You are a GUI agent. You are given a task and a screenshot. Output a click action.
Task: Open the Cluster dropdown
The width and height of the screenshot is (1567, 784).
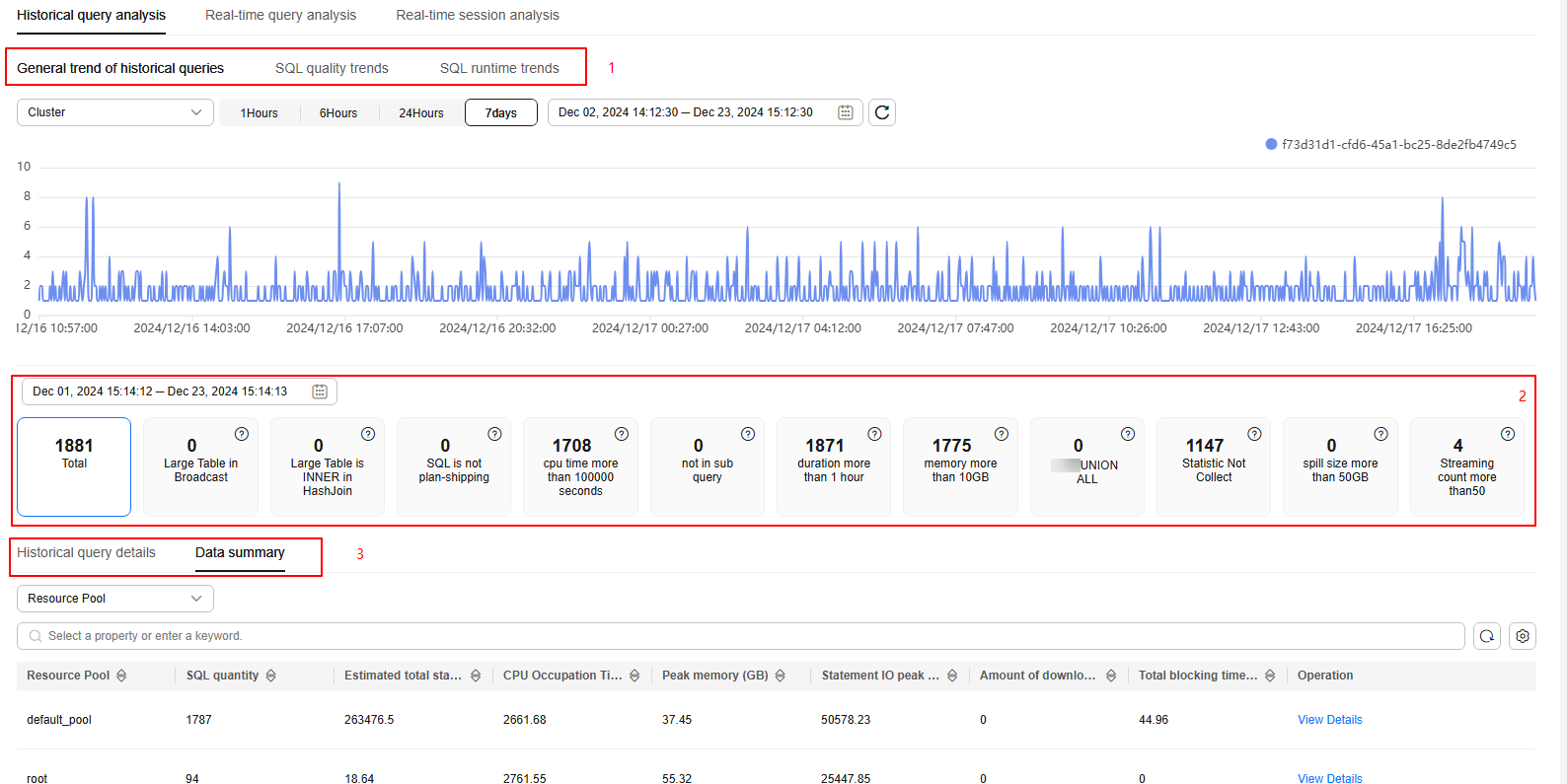pos(115,112)
